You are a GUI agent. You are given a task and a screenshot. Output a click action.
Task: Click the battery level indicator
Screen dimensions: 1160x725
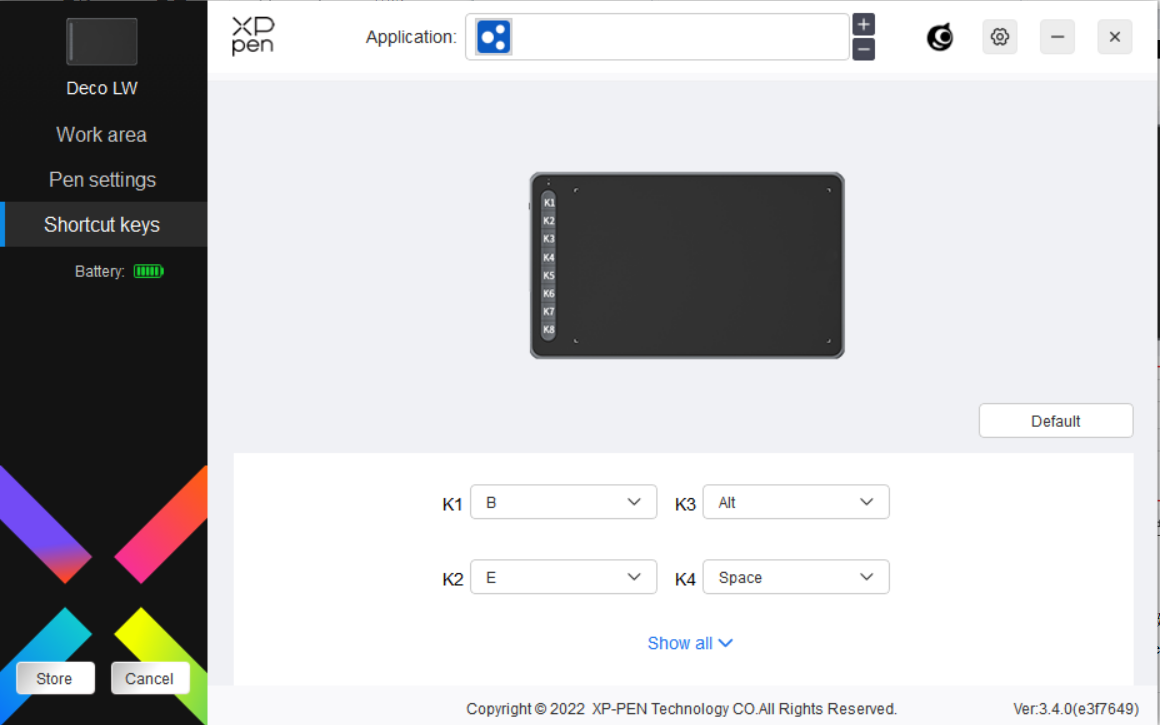click(148, 271)
